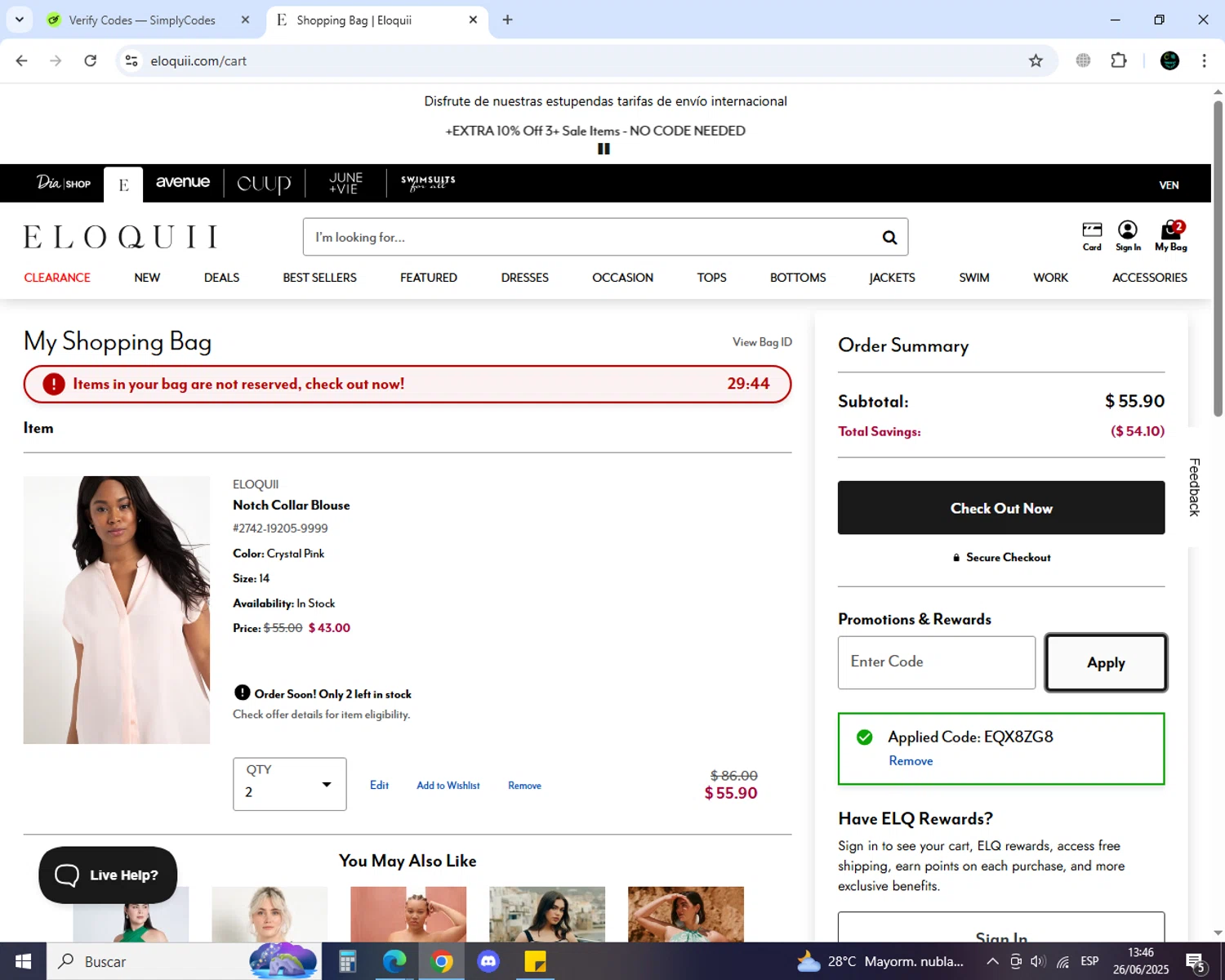This screenshot has height=980, width=1225.
Task: Click the search magnifier icon
Action: (889, 238)
